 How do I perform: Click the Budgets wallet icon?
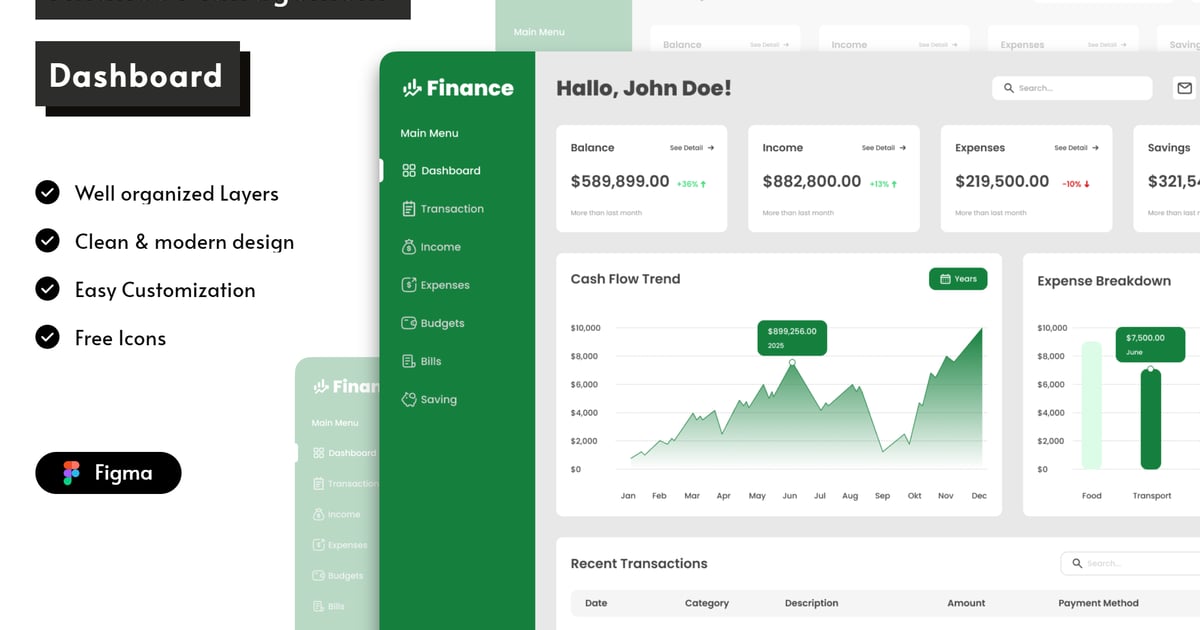(408, 323)
